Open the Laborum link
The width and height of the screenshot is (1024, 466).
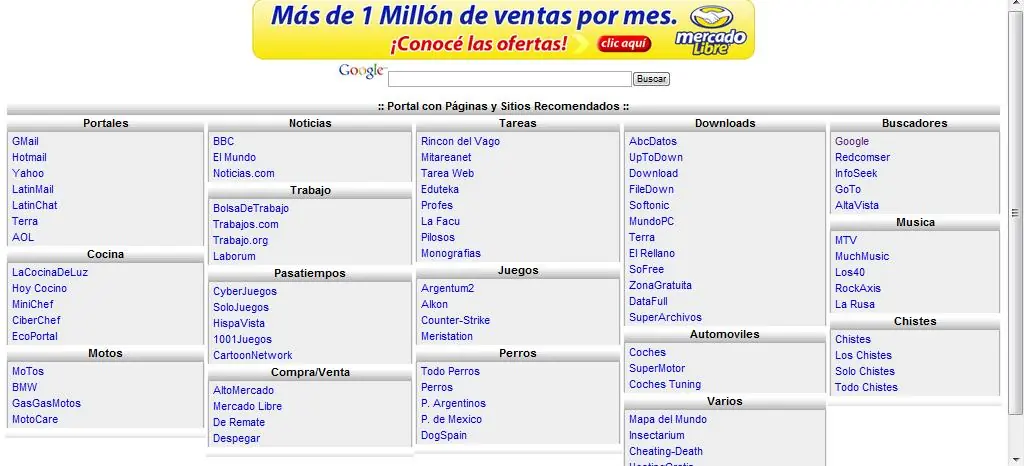[x=234, y=256]
